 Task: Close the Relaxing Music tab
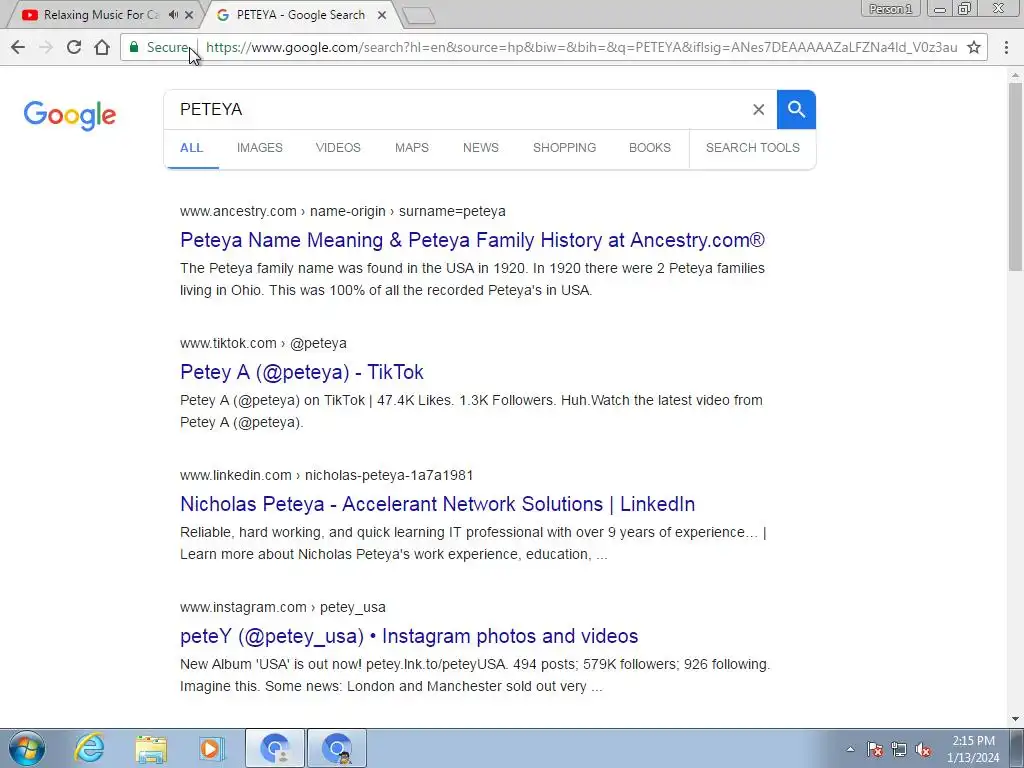189,14
